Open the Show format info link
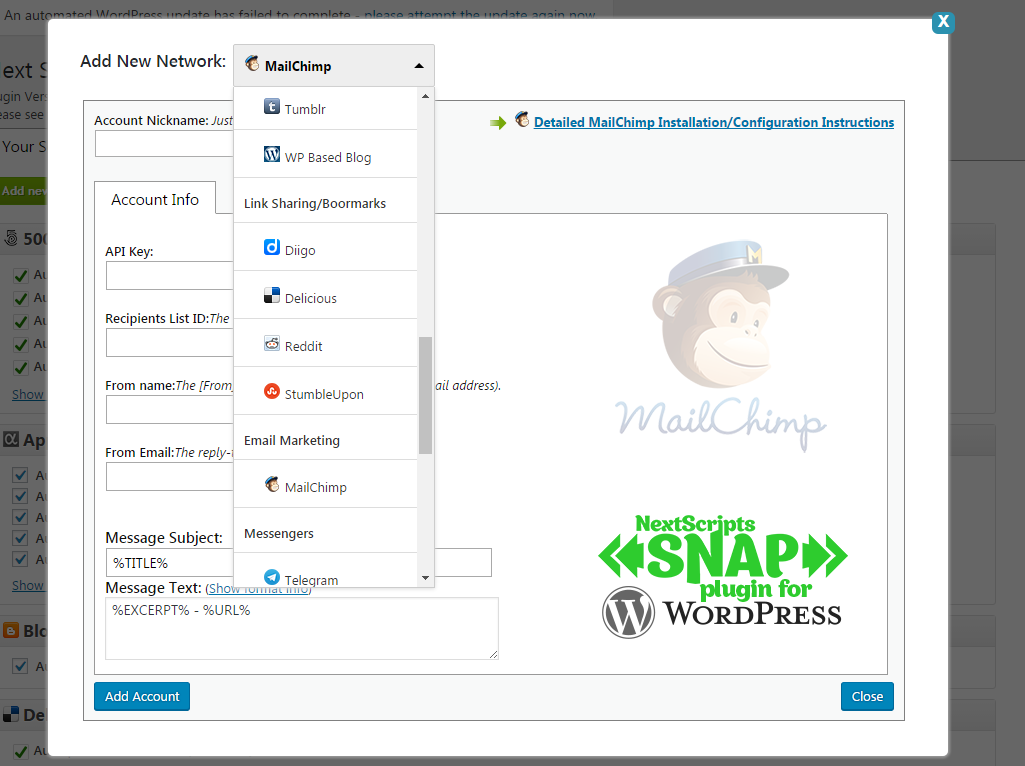 [x=258, y=589]
